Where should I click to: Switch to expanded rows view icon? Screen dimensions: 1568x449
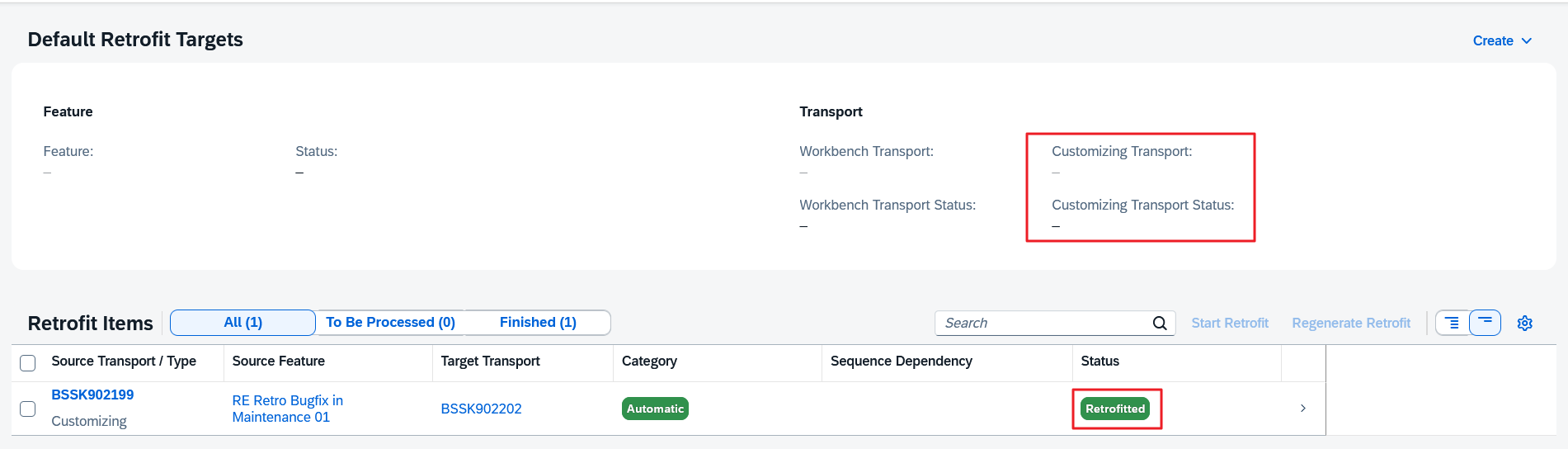[x=1453, y=323]
